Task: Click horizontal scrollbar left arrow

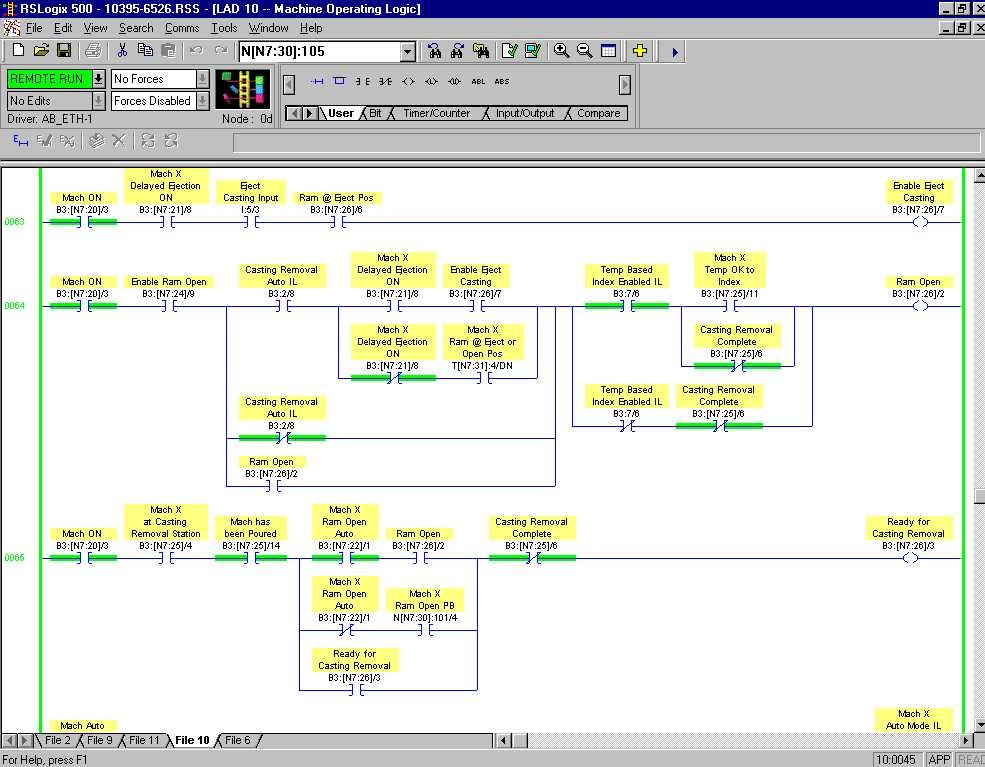Action: [x=503, y=740]
